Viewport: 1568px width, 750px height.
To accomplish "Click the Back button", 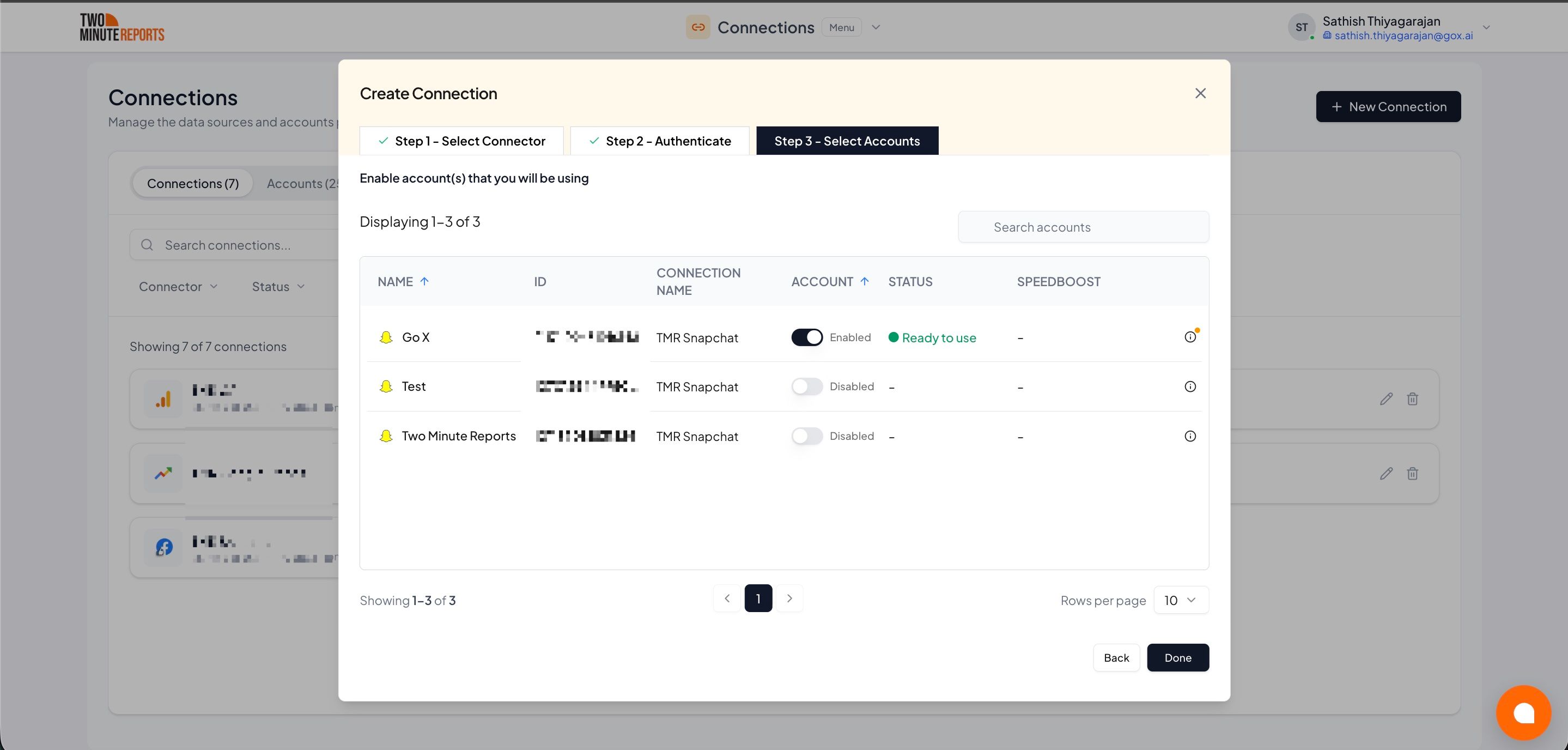I will click(1116, 657).
